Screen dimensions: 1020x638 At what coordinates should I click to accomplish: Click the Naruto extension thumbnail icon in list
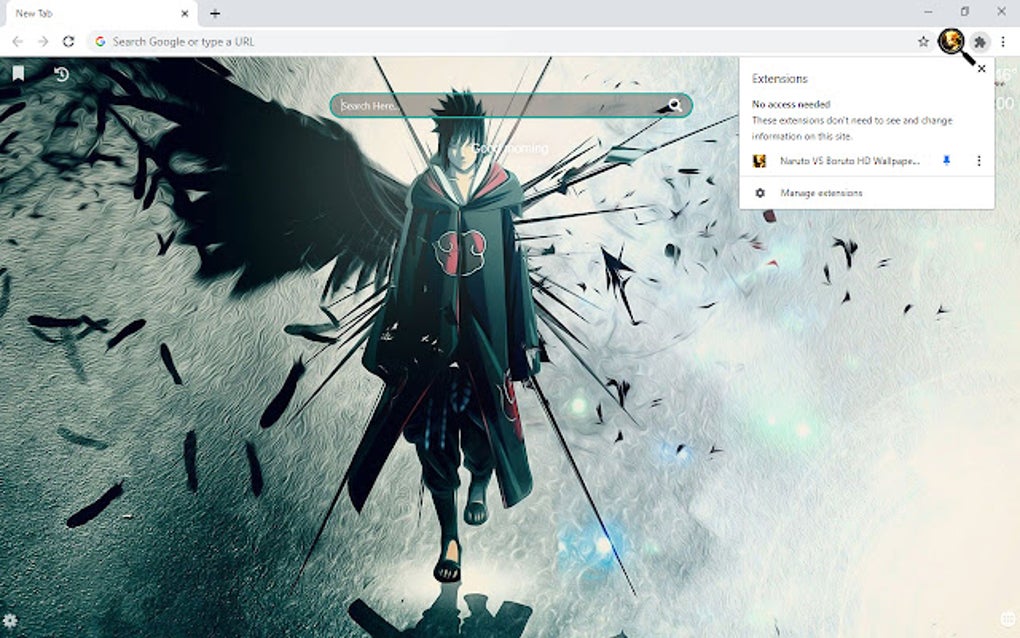tap(759, 161)
